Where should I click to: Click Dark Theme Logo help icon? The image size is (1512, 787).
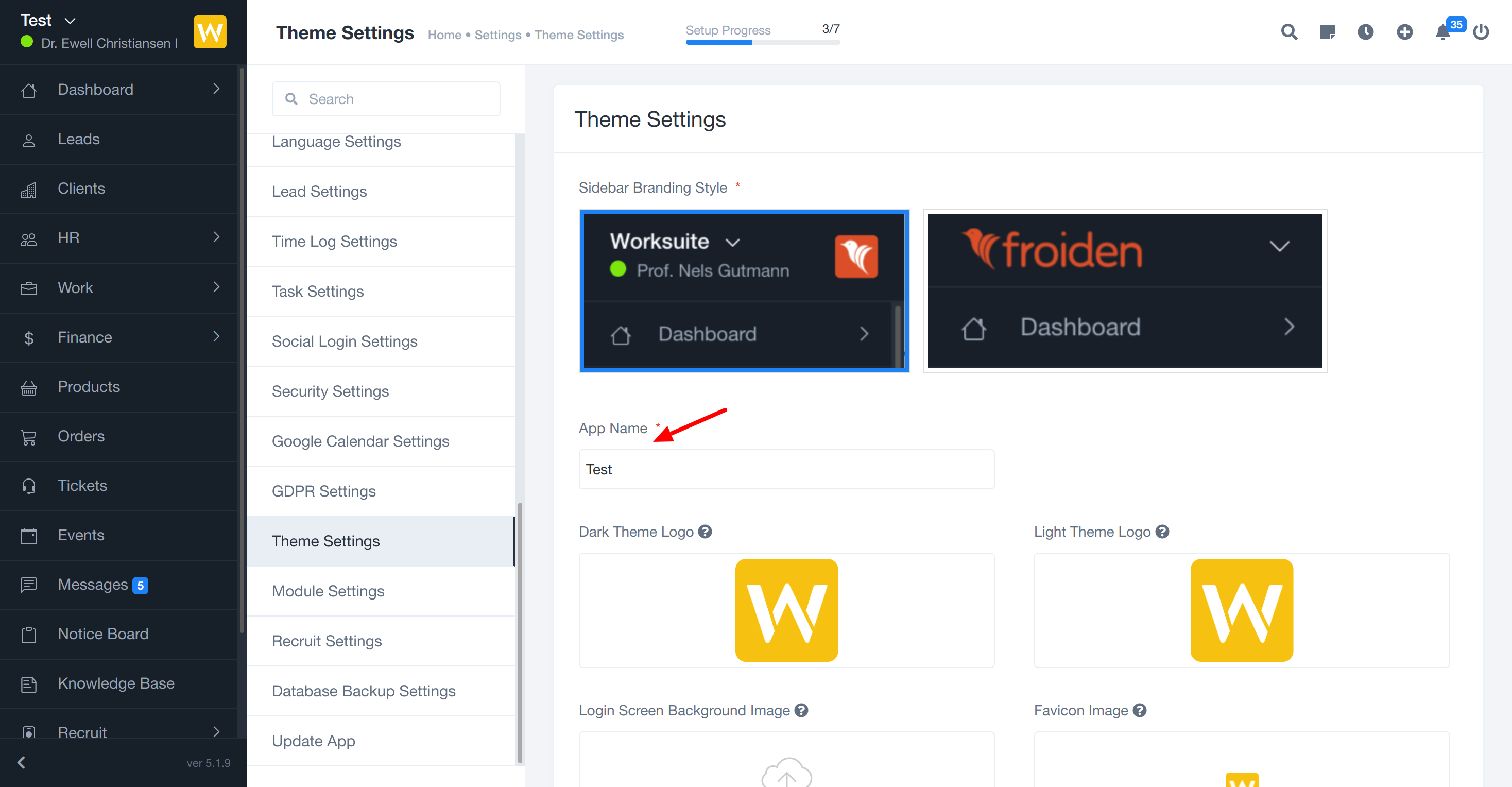(705, 532)
